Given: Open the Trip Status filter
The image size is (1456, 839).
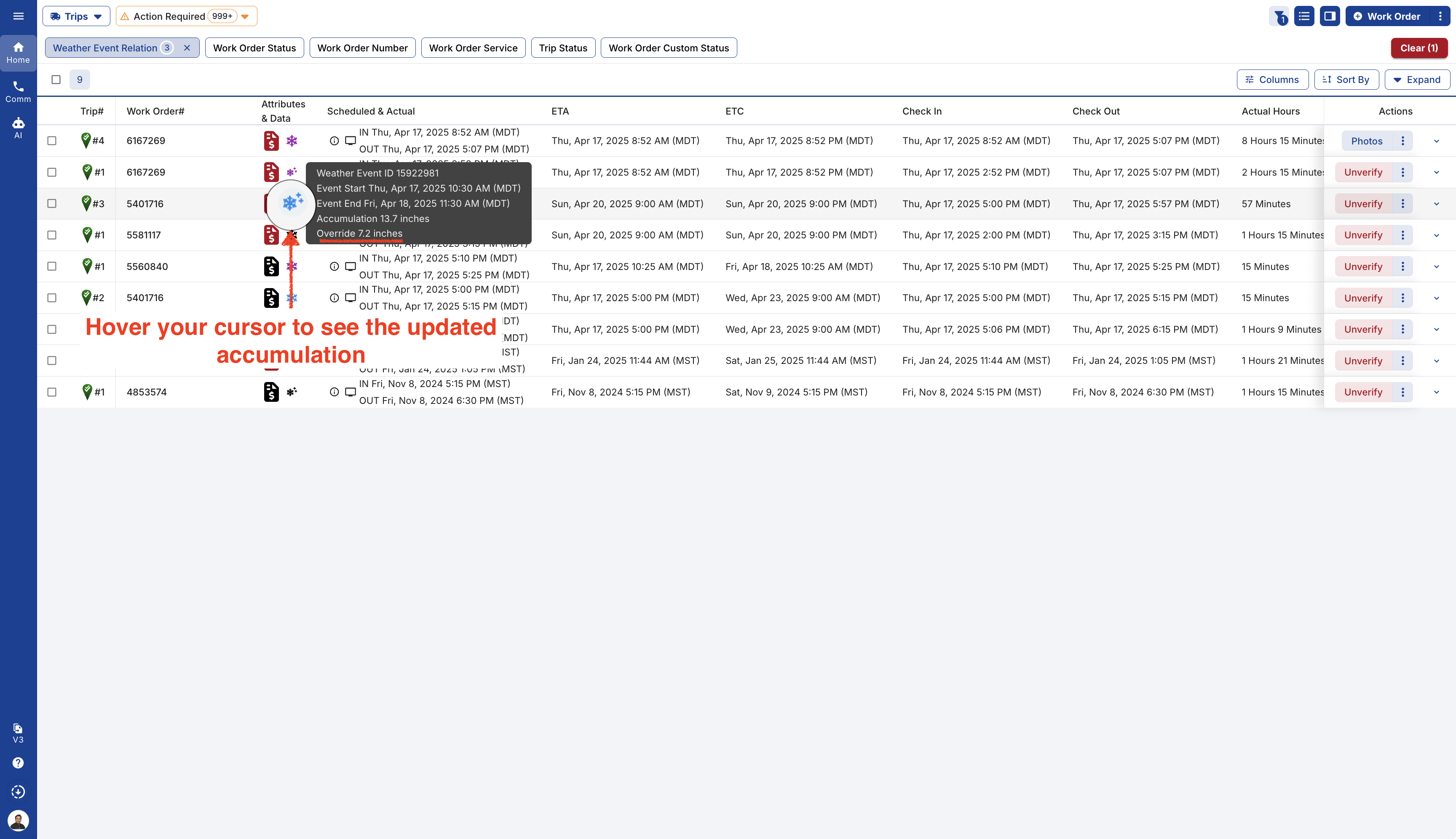Looking at the screenshot, I should (563, 48).
